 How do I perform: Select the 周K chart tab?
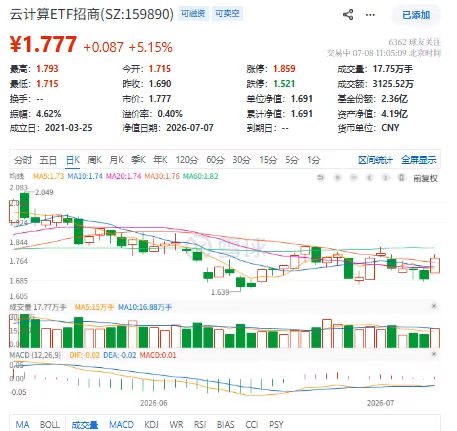point(94,160)
